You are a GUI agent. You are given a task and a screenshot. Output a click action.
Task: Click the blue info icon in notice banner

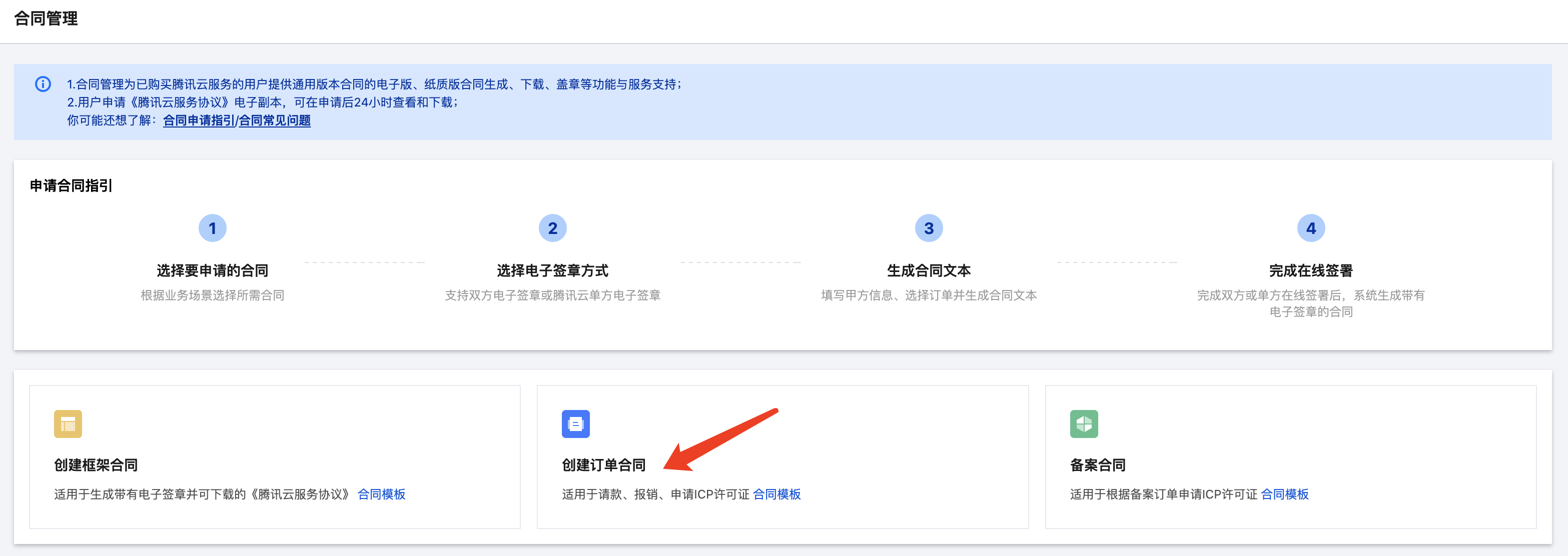pos(43,84)
